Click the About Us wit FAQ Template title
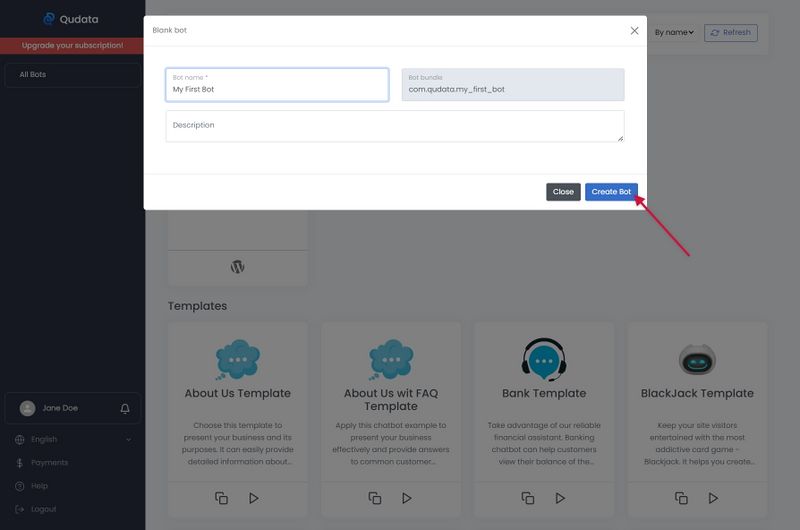 click(x=391, y=400)
